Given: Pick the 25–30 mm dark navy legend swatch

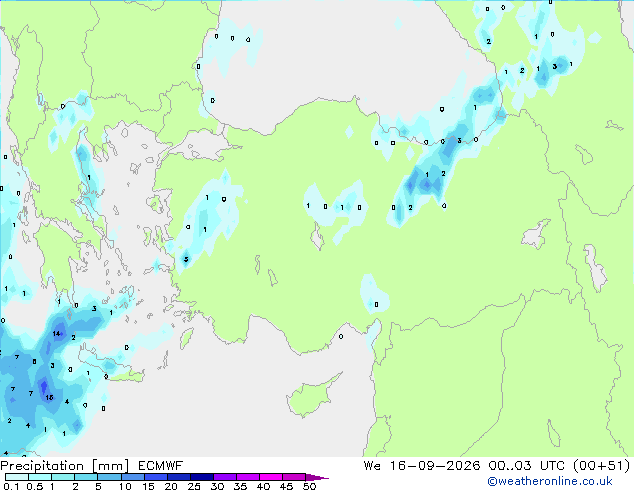Looking at the screenshot, I should 202,477.
